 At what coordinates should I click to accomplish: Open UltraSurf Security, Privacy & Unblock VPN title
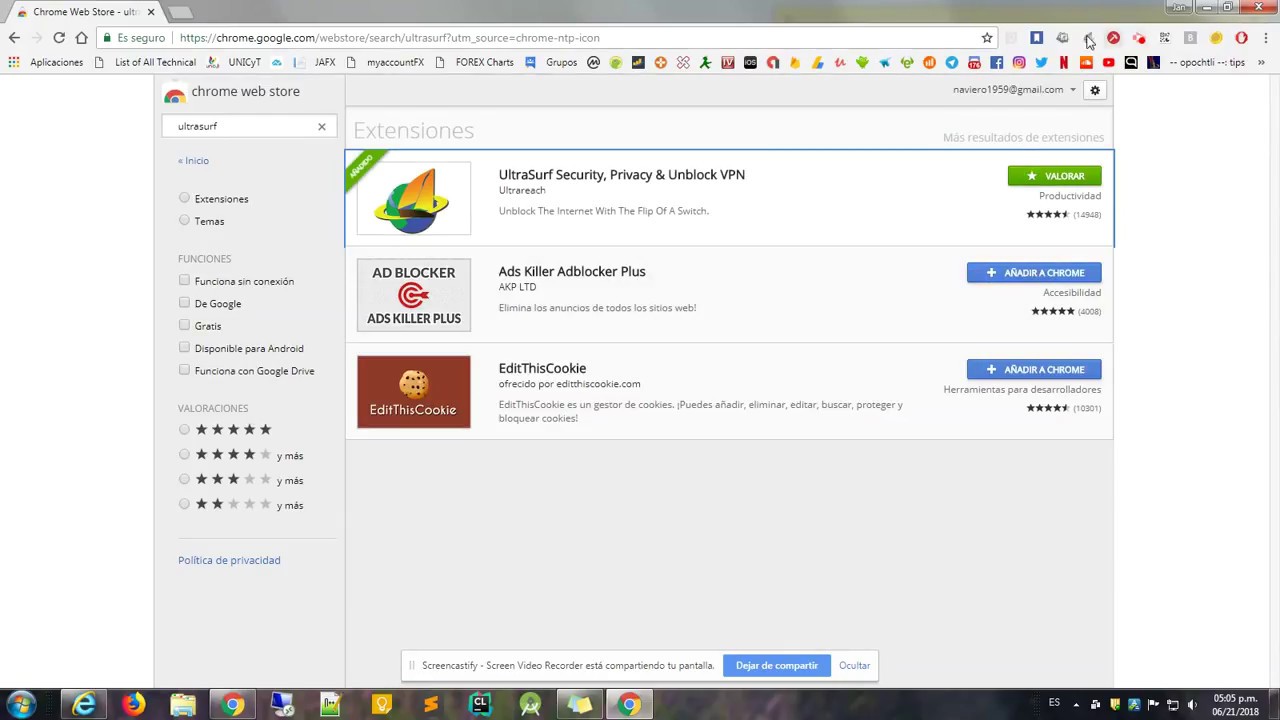click(x=621, y=174)
